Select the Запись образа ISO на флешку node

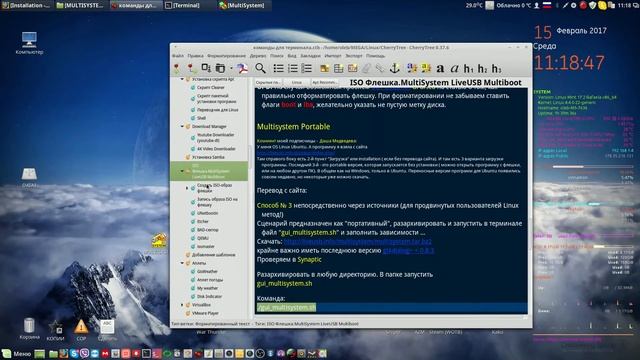point(218,202)
